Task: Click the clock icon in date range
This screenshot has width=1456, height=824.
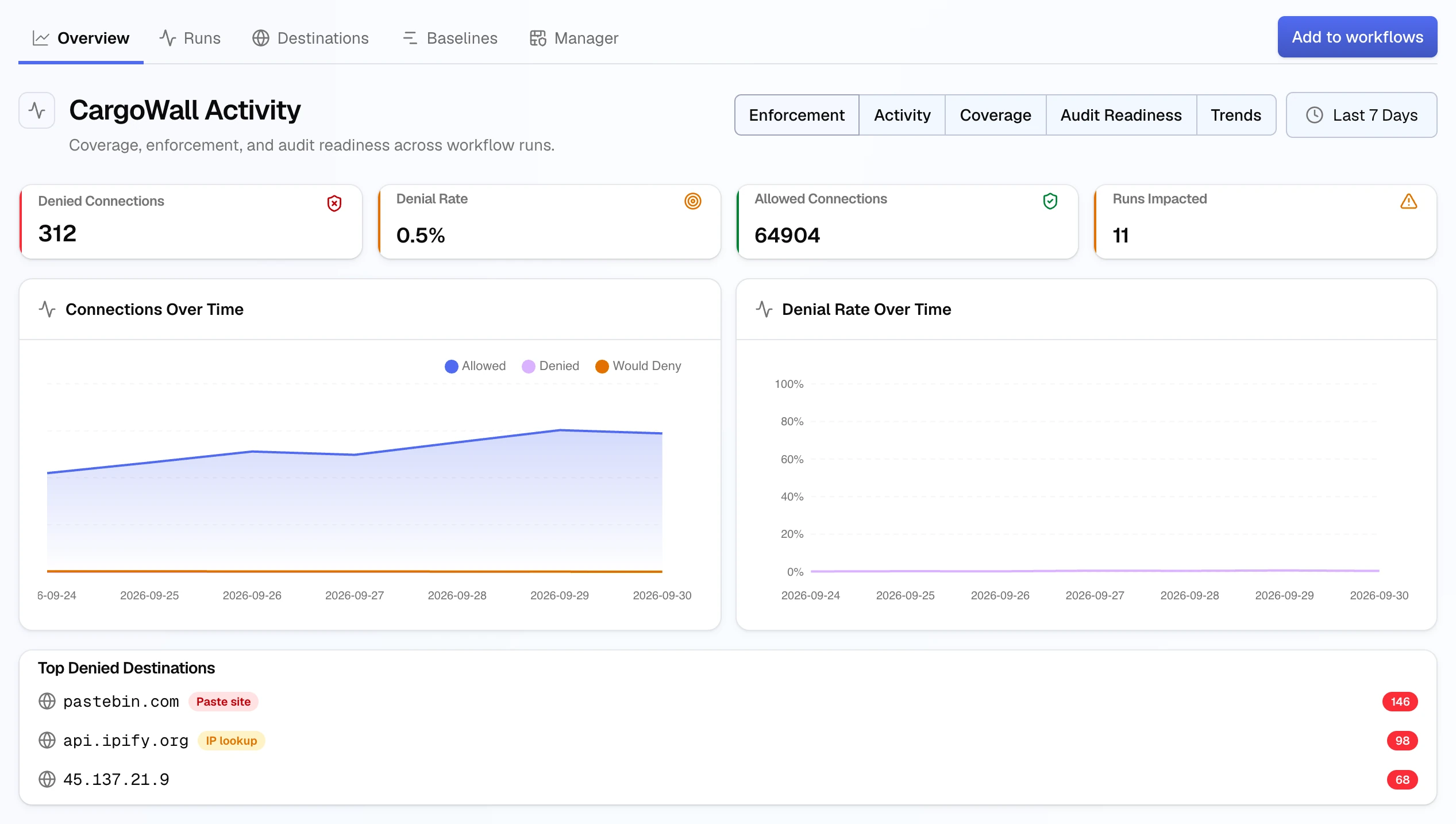Action: pos(1315,115)
